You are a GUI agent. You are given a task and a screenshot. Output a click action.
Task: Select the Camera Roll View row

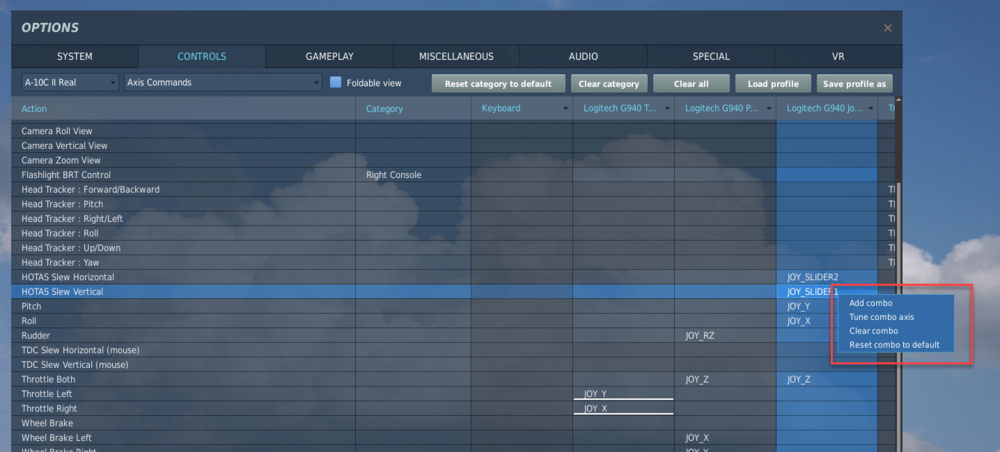[x=453, y=131]
